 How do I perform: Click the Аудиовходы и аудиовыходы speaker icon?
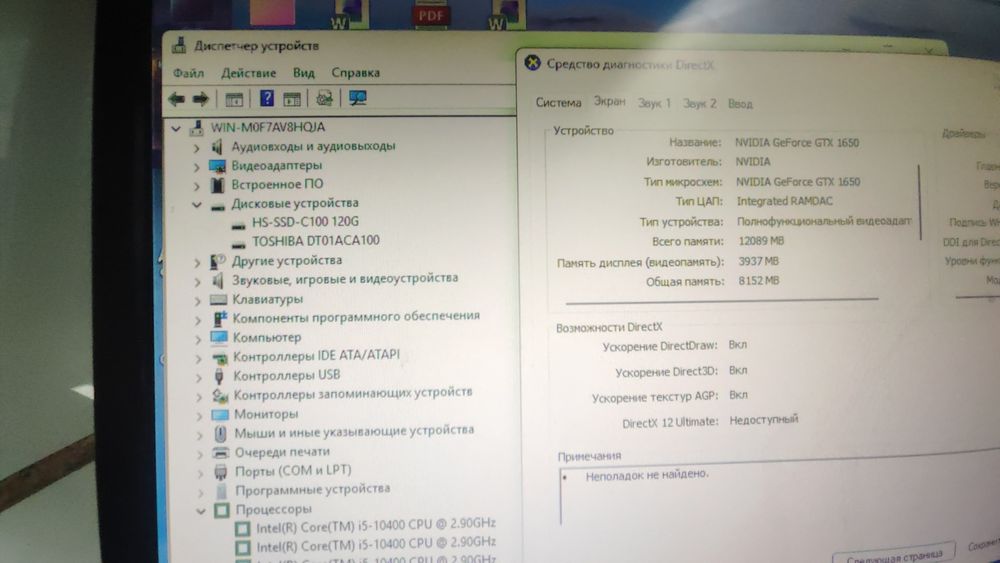(217, 147)
